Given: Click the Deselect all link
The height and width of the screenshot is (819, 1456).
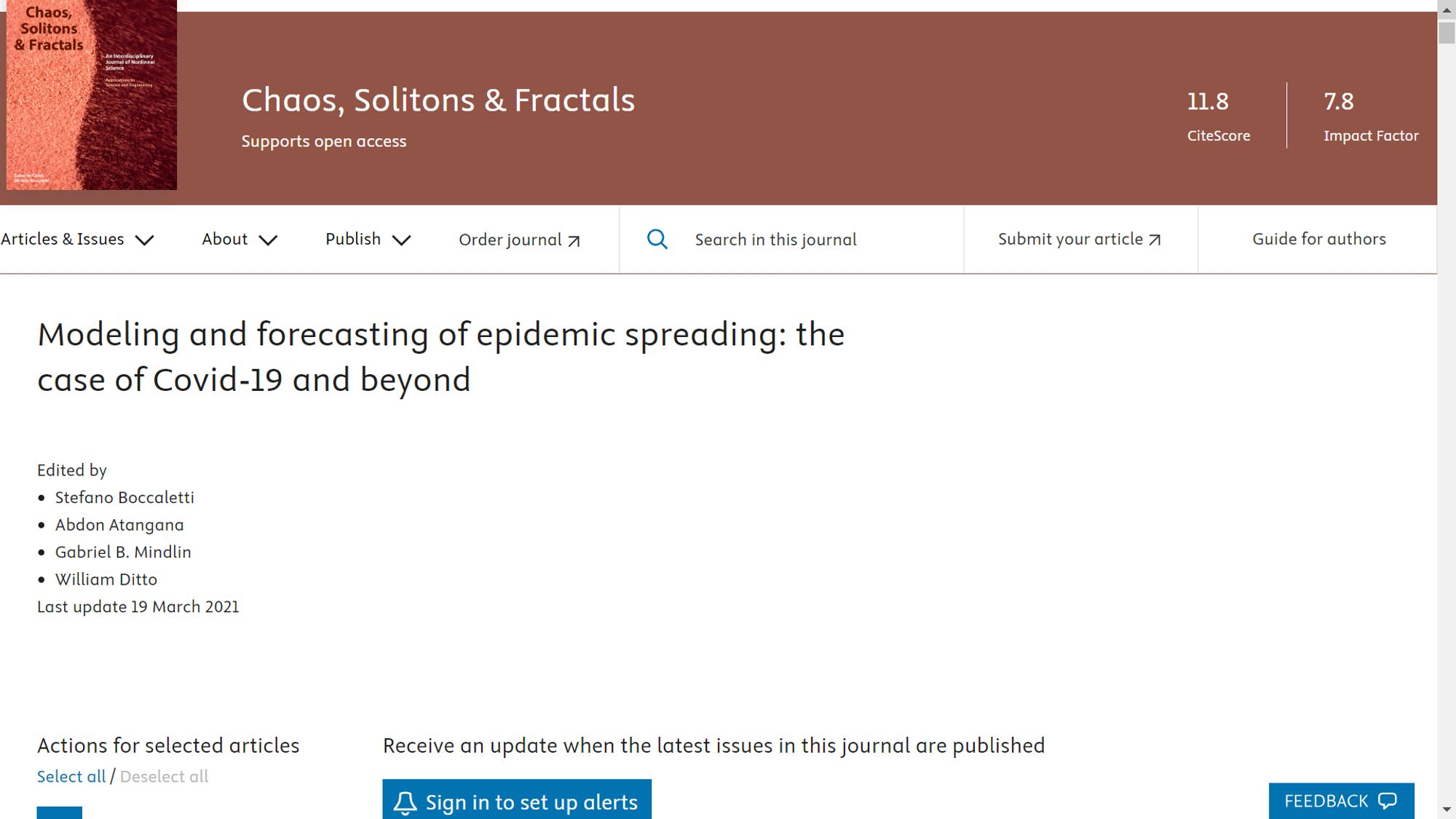Looking at the screenshot, I should tap(164, 776).
